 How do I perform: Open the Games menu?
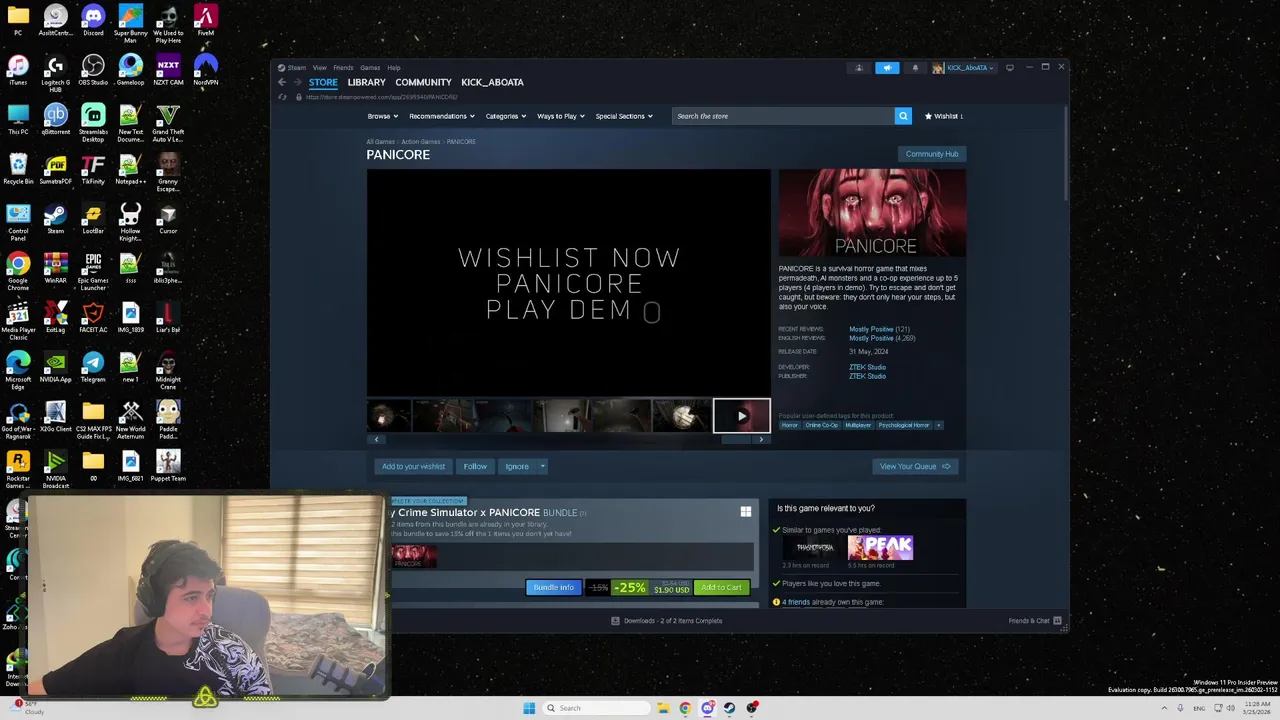[370, 68]
